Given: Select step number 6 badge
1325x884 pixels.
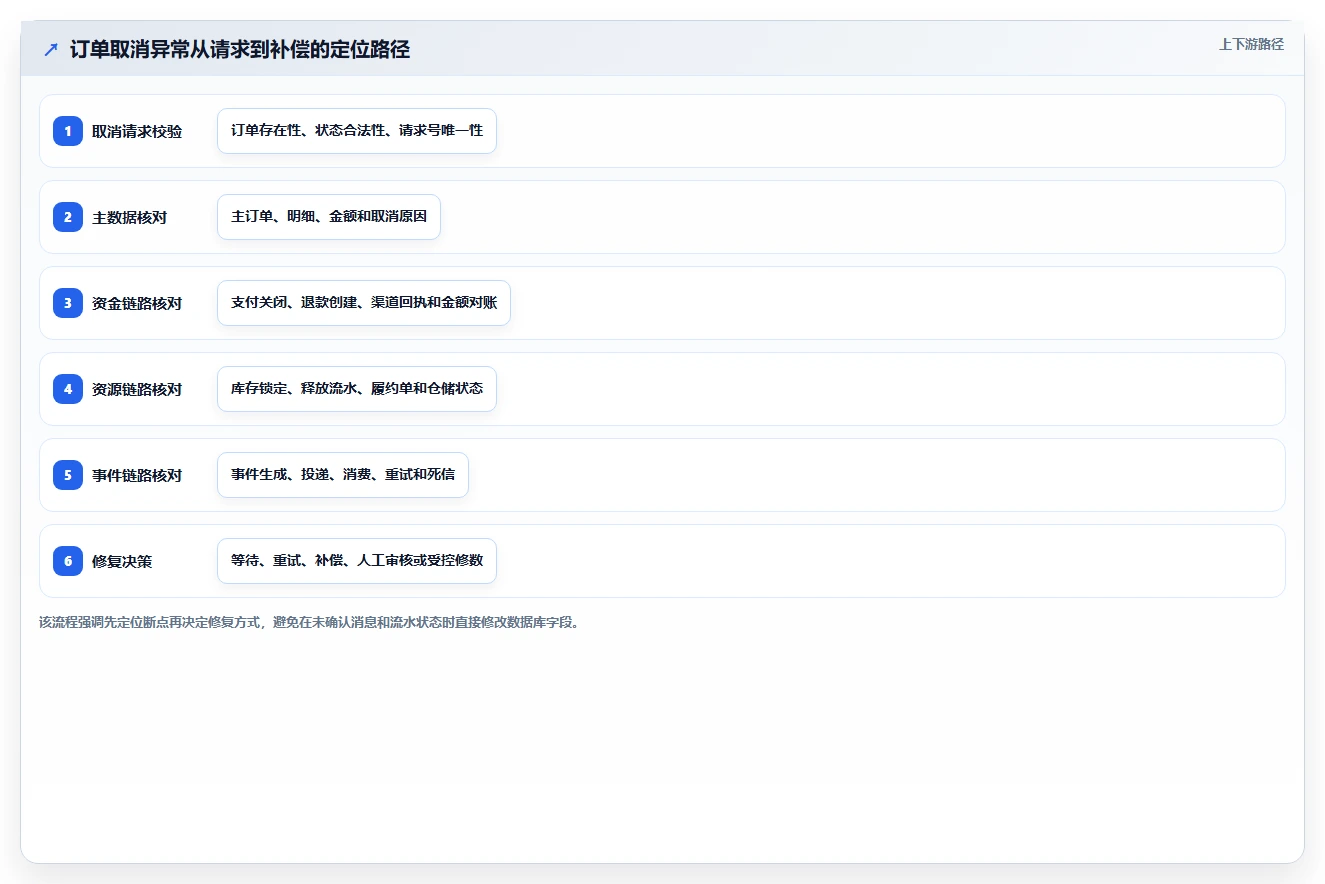Looking at the screenshot, I should tap(68, 561).
